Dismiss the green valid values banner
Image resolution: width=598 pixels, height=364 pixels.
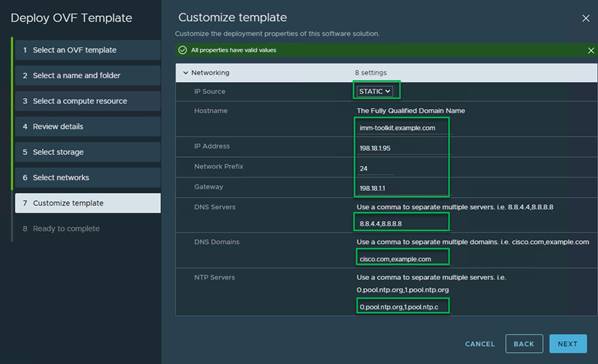pyautogui.click(x=591, y=50)
